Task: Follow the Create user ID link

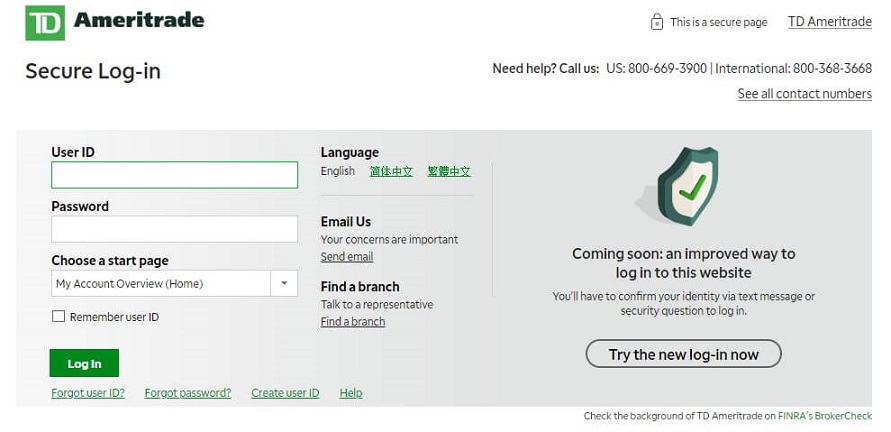Action: pos(285,393)
